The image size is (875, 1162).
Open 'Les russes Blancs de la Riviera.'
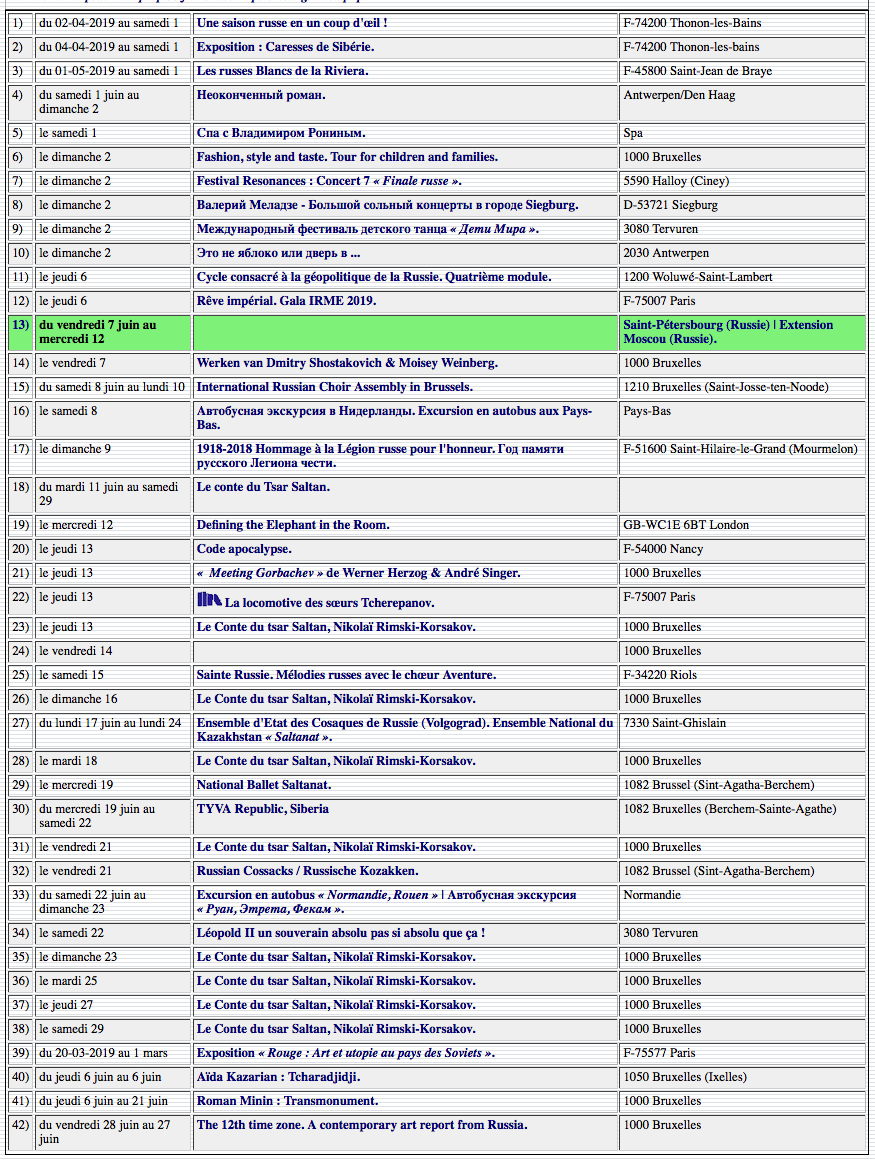point(282,71)
